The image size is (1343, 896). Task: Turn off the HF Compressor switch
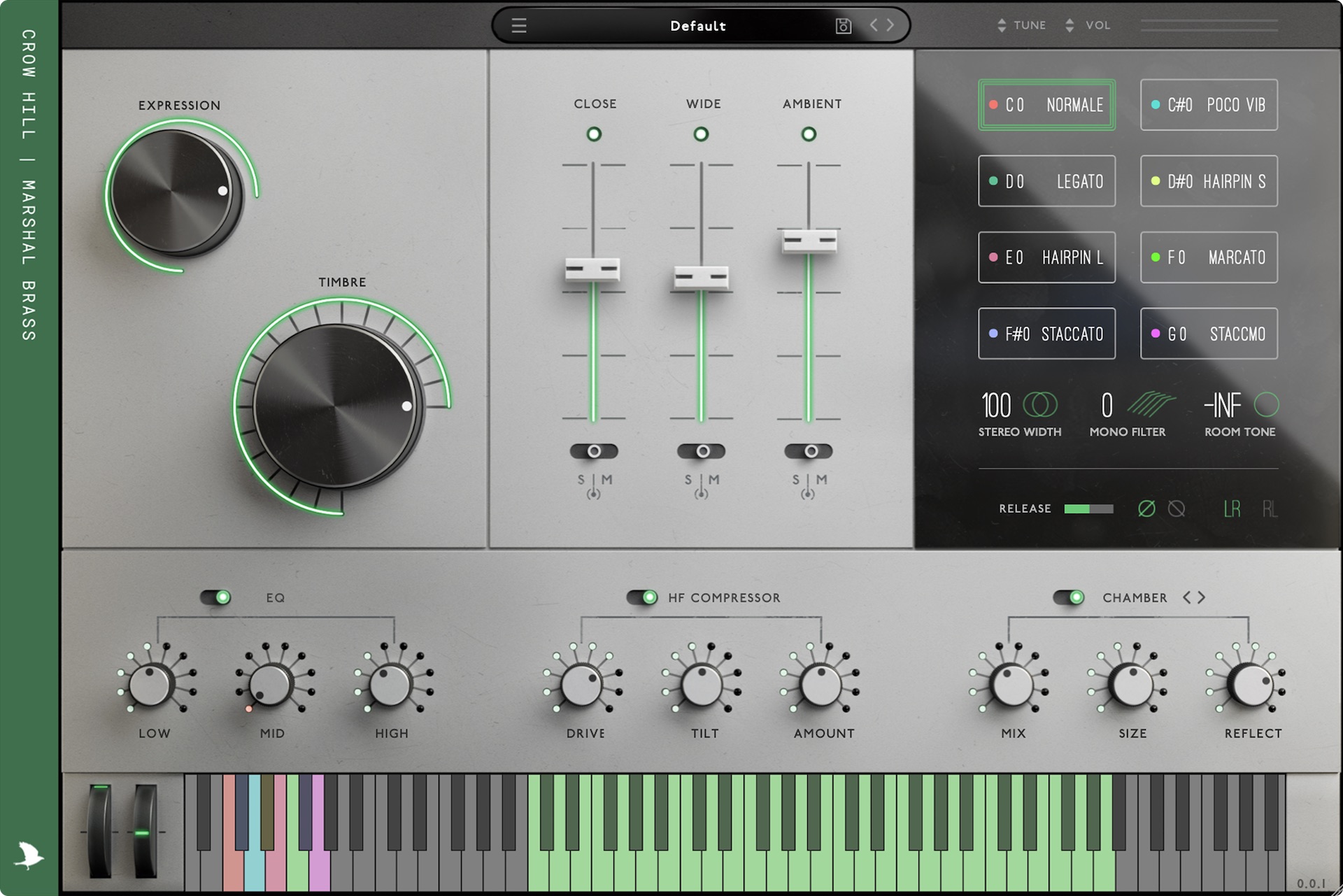click(x=641, y=597)
